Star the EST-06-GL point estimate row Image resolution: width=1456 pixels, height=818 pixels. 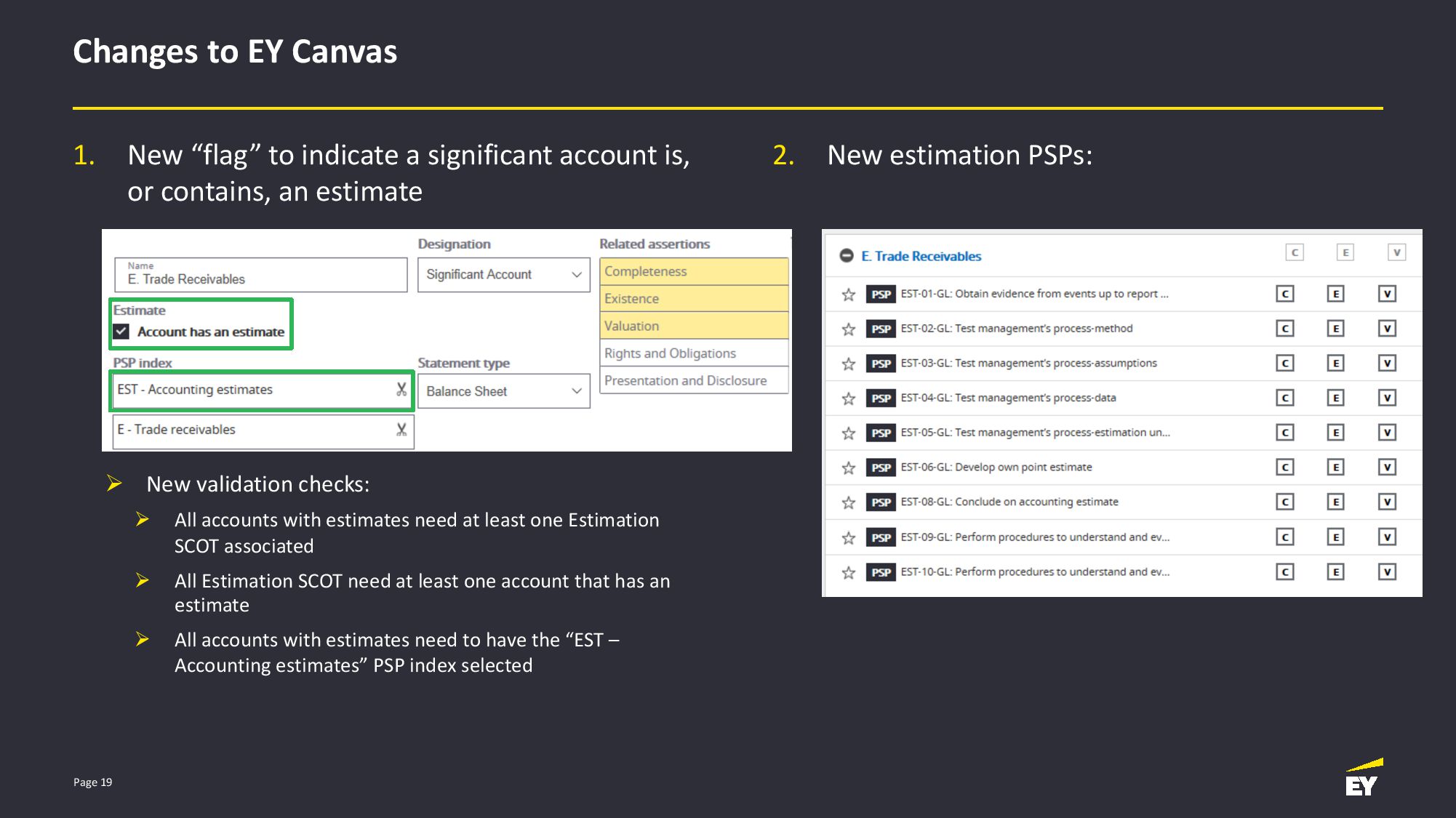(848, 468)
